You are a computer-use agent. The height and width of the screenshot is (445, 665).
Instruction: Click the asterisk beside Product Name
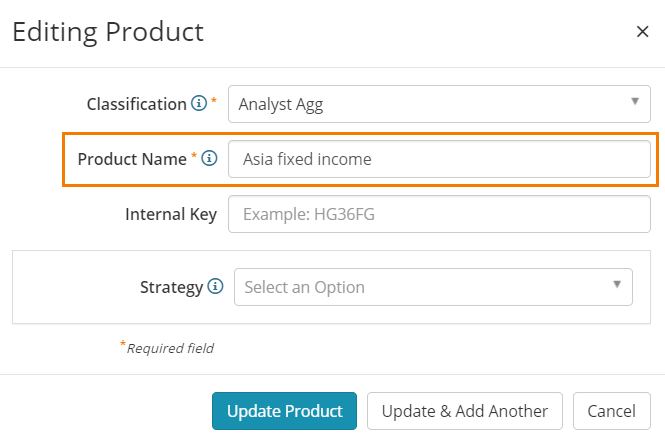(x=194, y=155)
